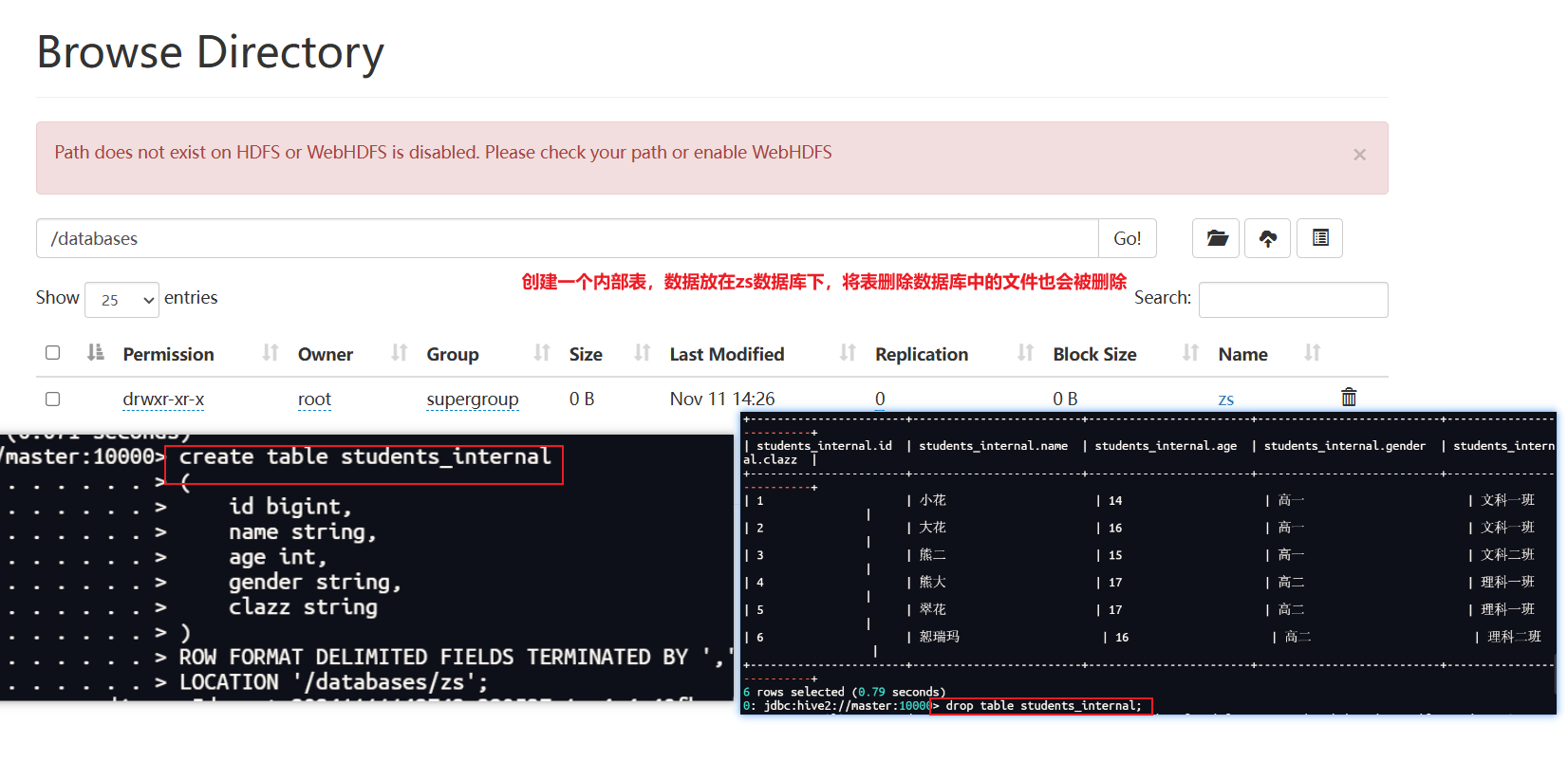Go to the entered directory path
This screenshot has height=762, width=1568.
1128,238
